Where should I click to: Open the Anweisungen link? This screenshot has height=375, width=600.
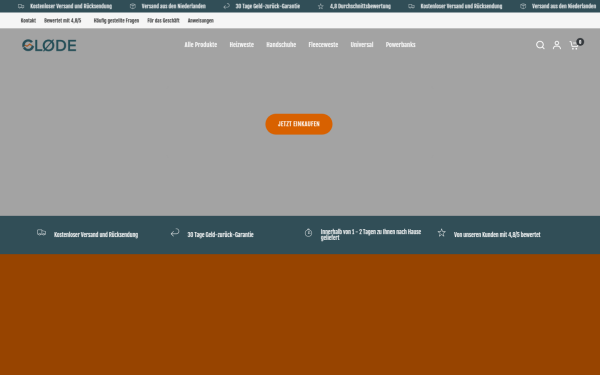[x=201, y=21]
